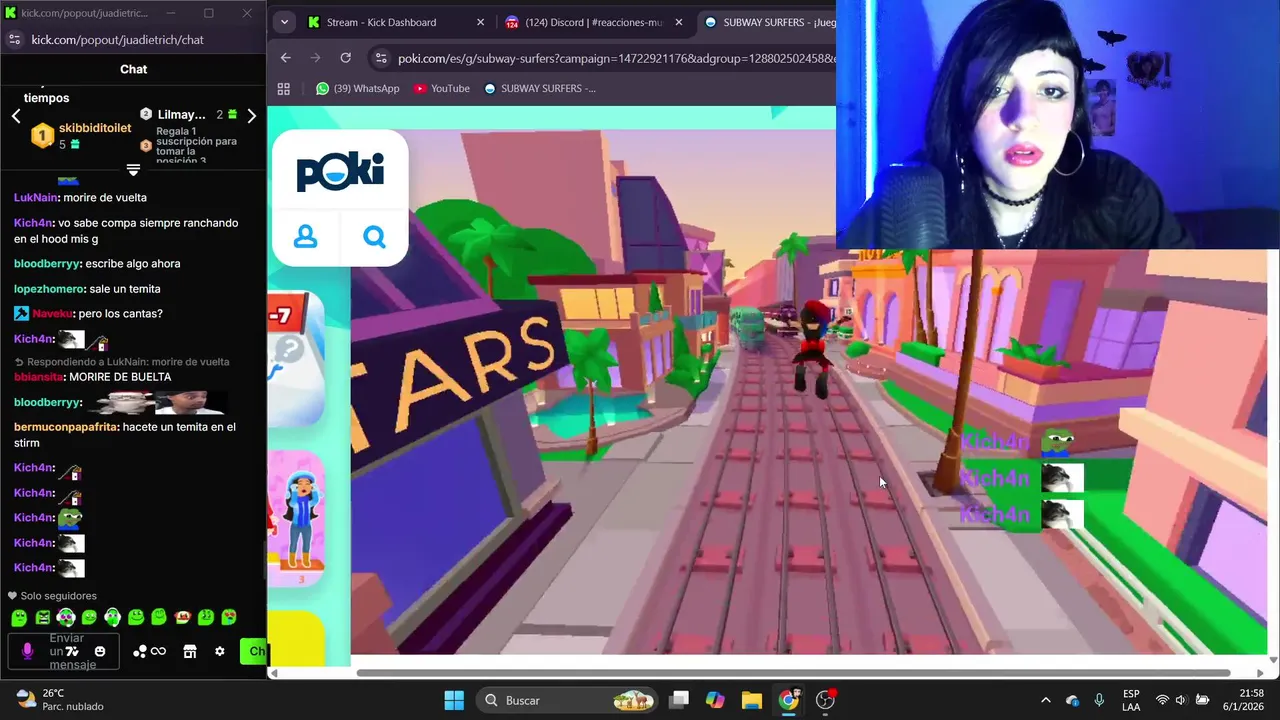Insert the last heart-eyes green emote
The width and height of the screenshot is (1280, 720).
pyautogui.click(x=229, y=618)
